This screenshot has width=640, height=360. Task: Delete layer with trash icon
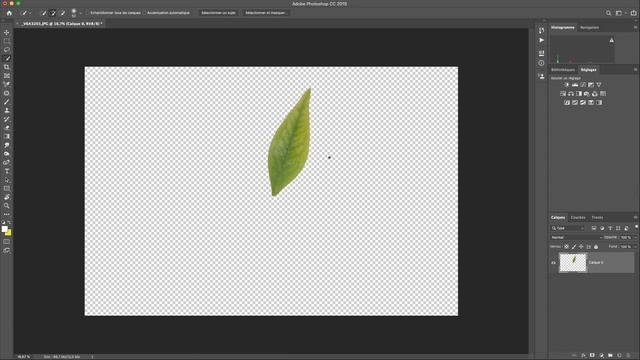628,356
